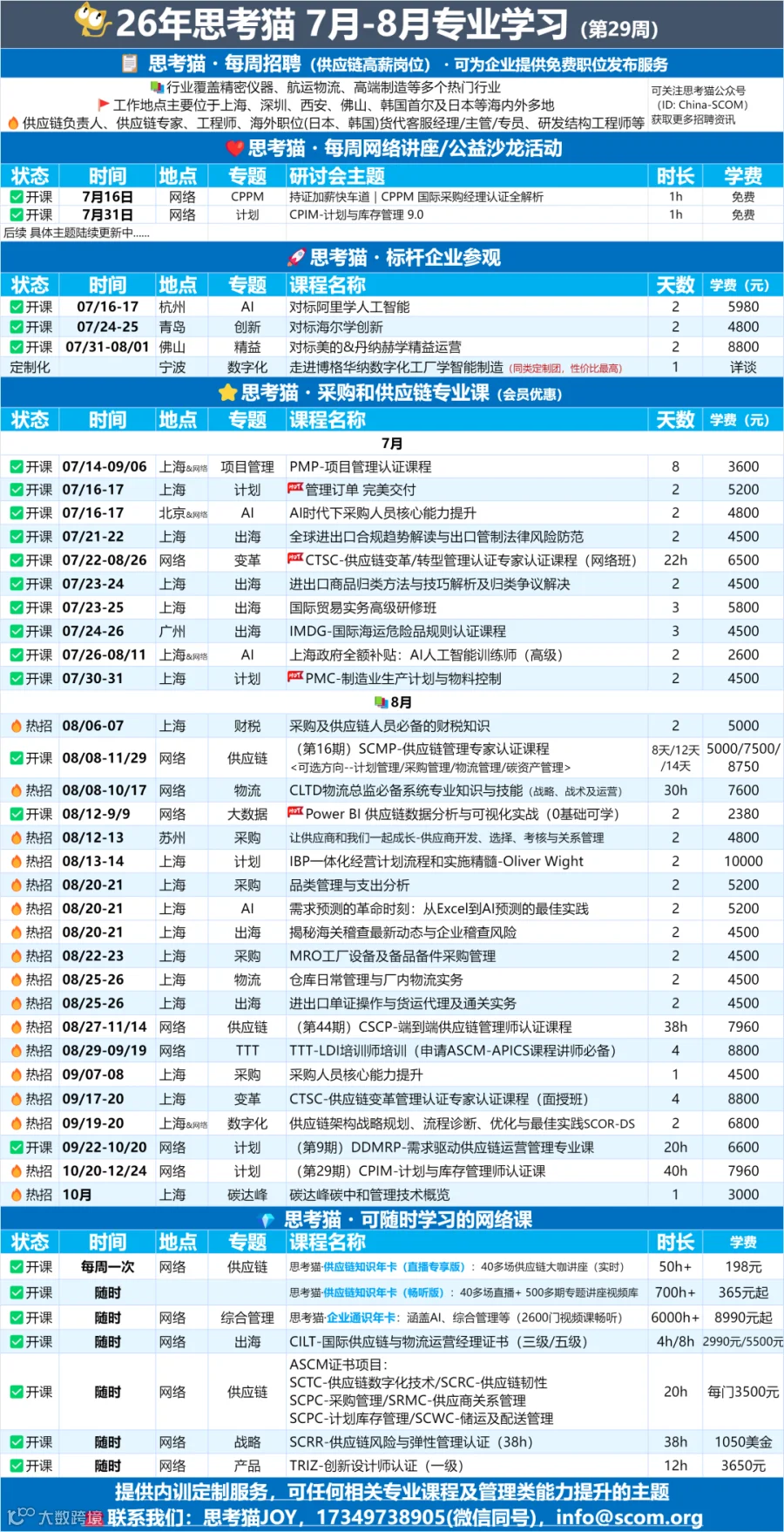Click the green check on 07/24-26 广州 row
This screenshot has height=1532, width=784.
click(17, 631)
